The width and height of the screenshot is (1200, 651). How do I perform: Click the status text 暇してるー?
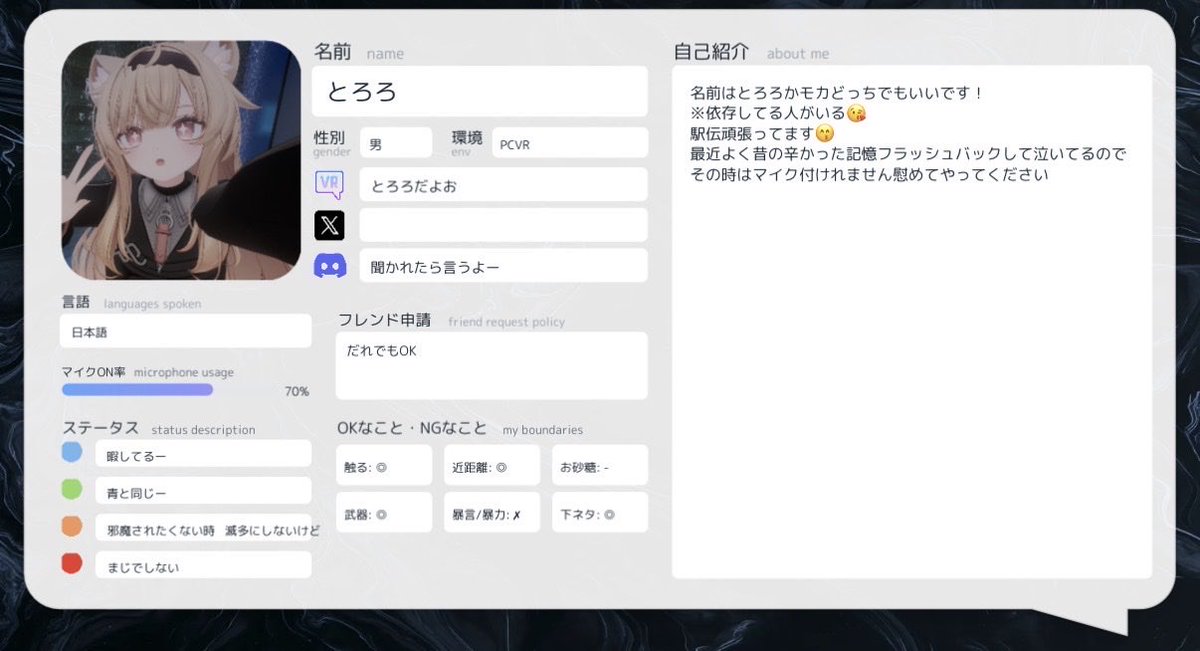[136, 456]
